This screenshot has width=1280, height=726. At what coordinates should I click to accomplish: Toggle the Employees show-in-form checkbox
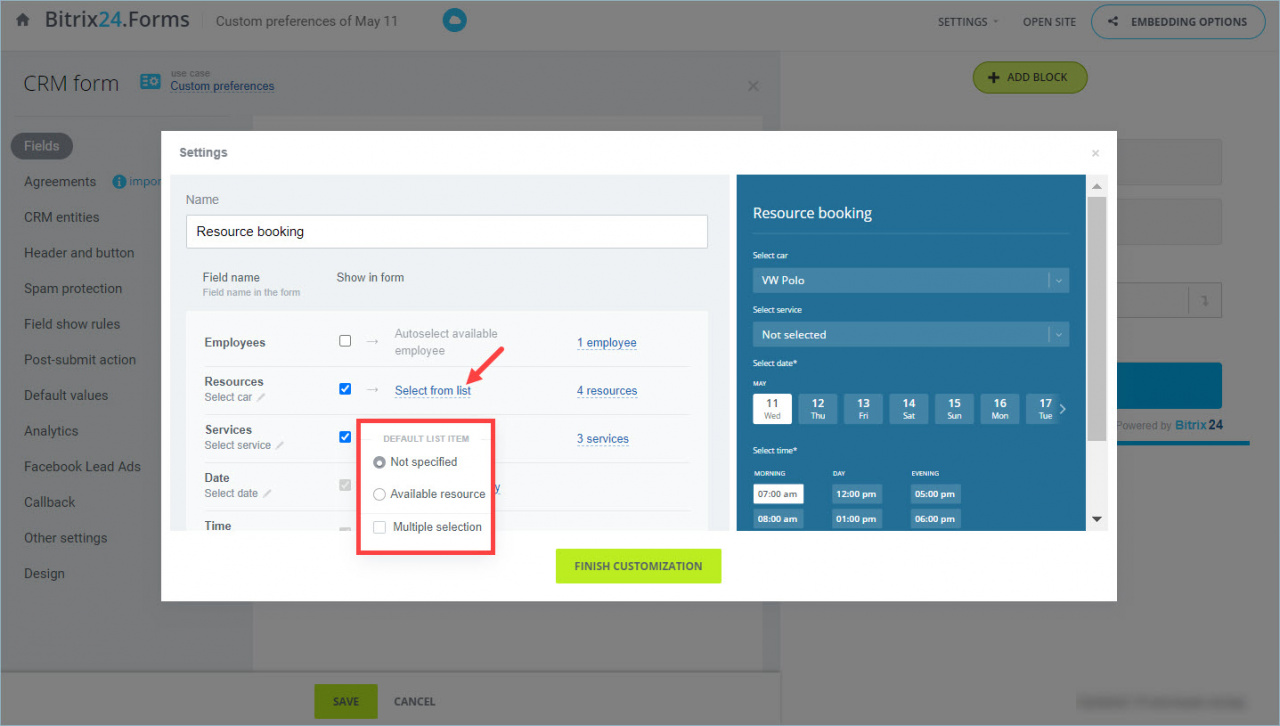(345, 341)
